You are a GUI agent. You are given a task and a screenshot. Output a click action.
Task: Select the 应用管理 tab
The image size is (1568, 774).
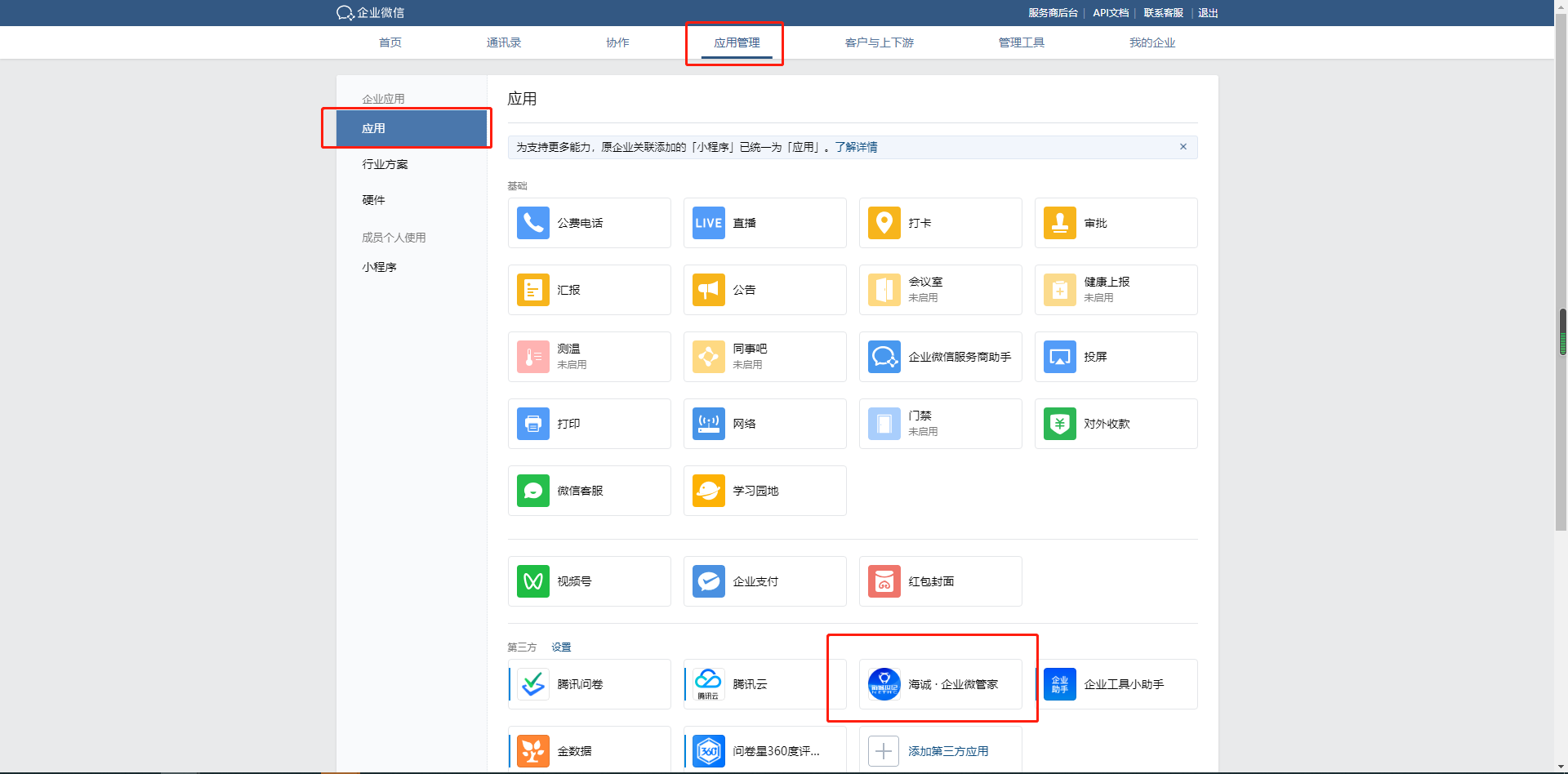click(737, 42)
